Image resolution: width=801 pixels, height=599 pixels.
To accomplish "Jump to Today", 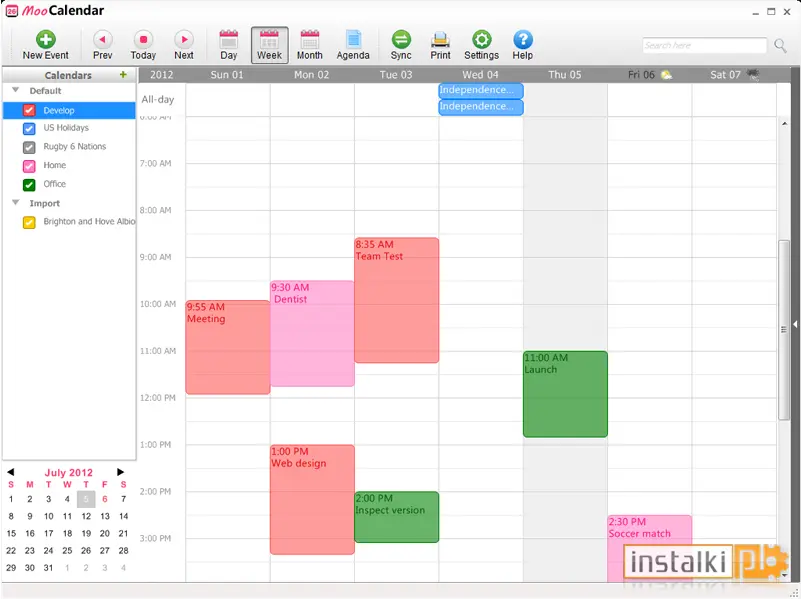I will click(143, 45).
